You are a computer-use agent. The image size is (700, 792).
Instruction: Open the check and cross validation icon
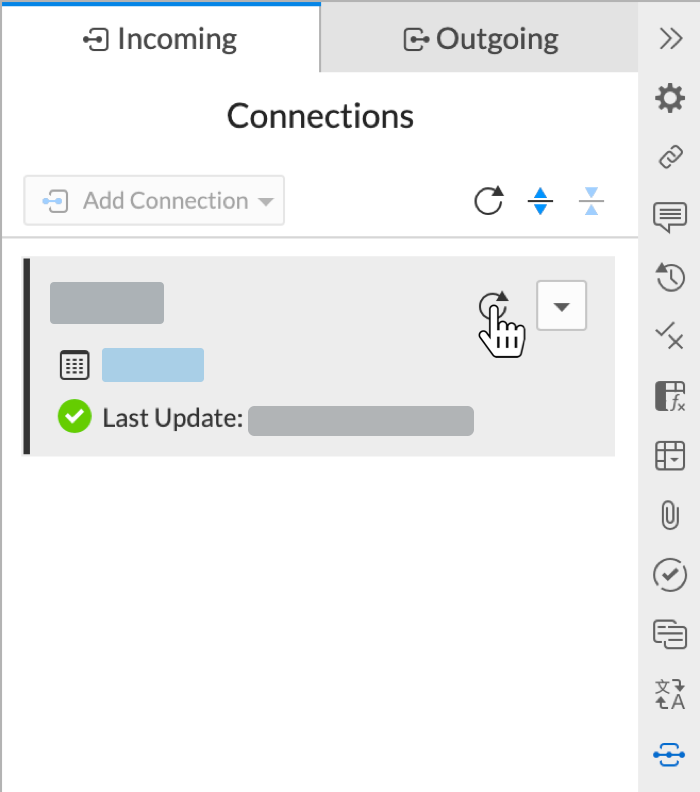(x=669, y=335)
